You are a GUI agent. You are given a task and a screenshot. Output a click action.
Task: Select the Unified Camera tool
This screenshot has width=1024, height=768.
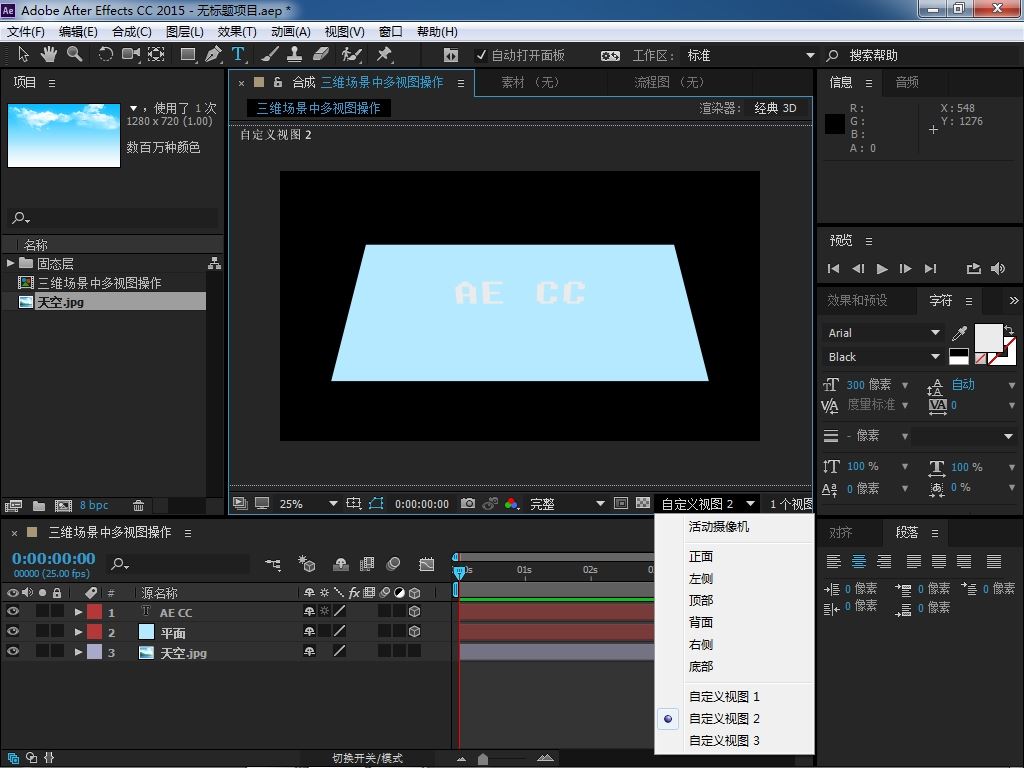click(x=131, y=55)
